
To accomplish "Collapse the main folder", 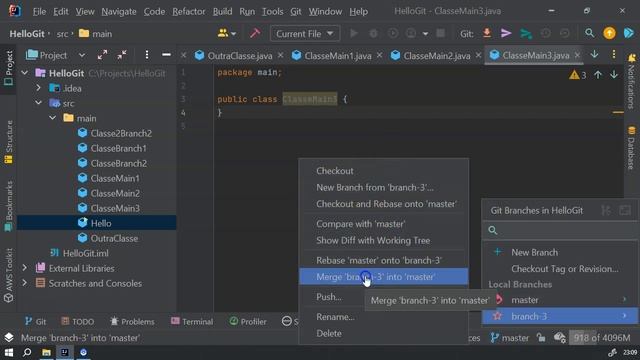I will [x=53, y=118].
